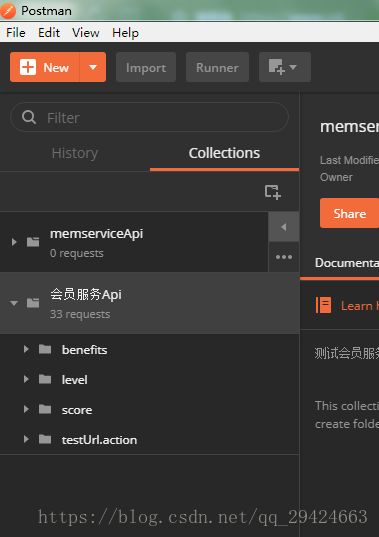Open the Documentation tab in details panel

(x=347, y=263)
